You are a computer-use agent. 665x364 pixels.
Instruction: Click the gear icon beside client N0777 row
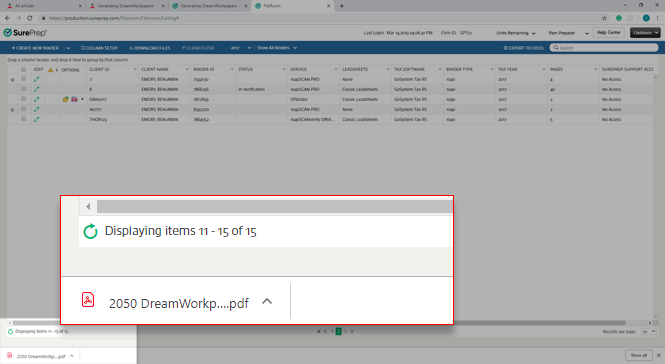pyautogui.click(x=12, y=110)
